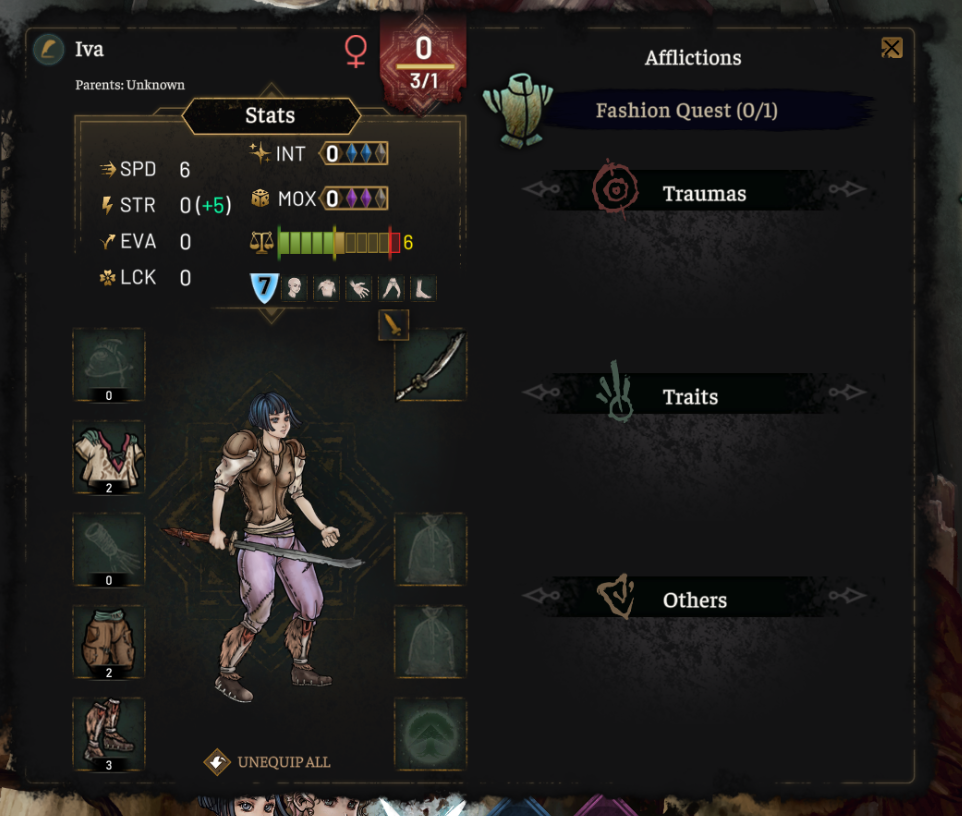Click the feet body-part armor icon
962x816 pixels.
pyautogui.click(x=423, y=287)
